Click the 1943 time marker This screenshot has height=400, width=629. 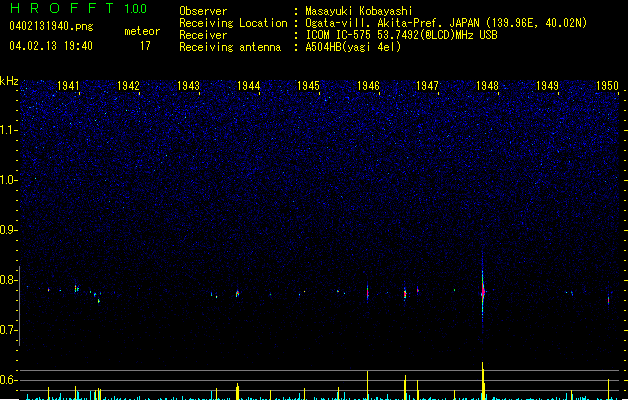click(188, 85)
